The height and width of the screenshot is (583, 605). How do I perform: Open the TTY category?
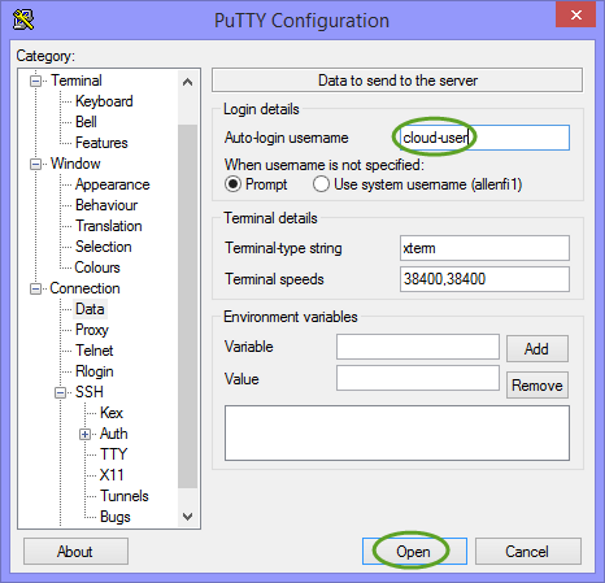[113, 455]
